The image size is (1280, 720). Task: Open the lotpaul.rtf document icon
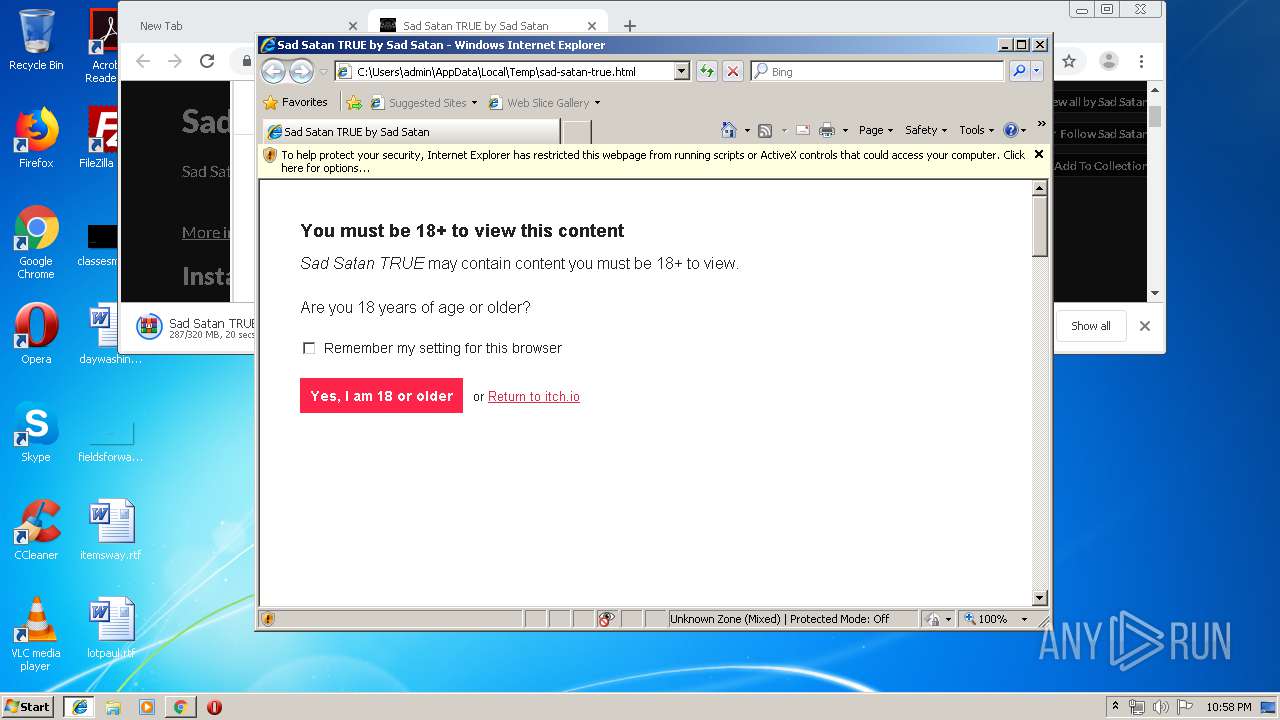pyautogui.click(x=111, y=628)
